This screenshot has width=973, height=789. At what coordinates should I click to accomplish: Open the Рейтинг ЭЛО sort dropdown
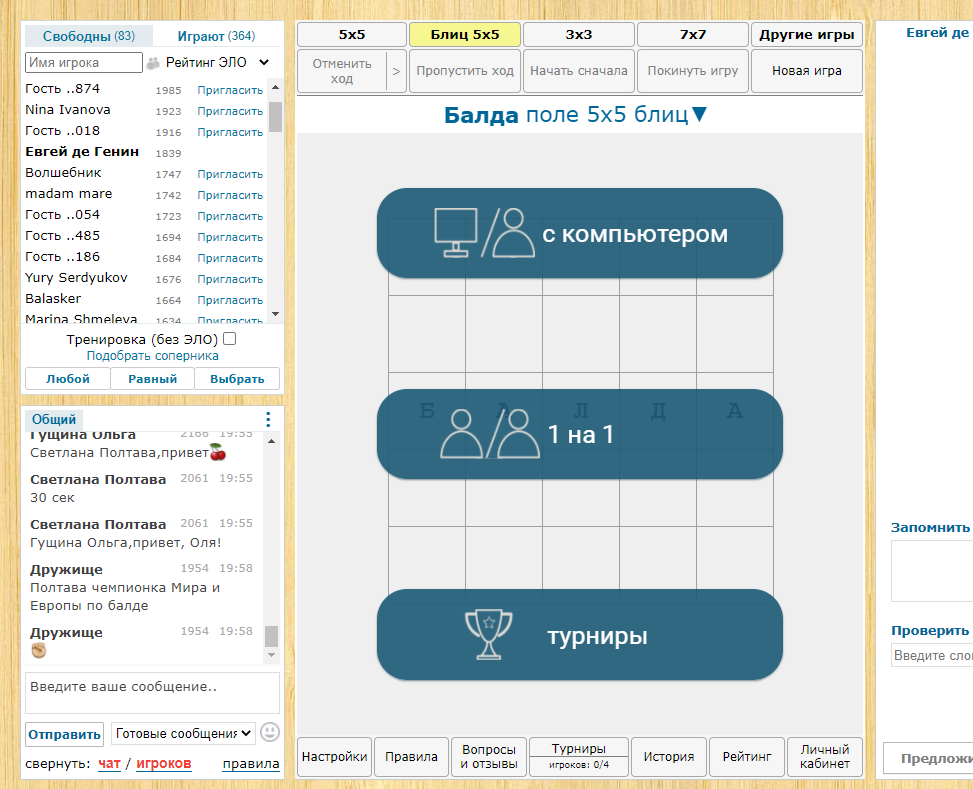click(217, 63)
